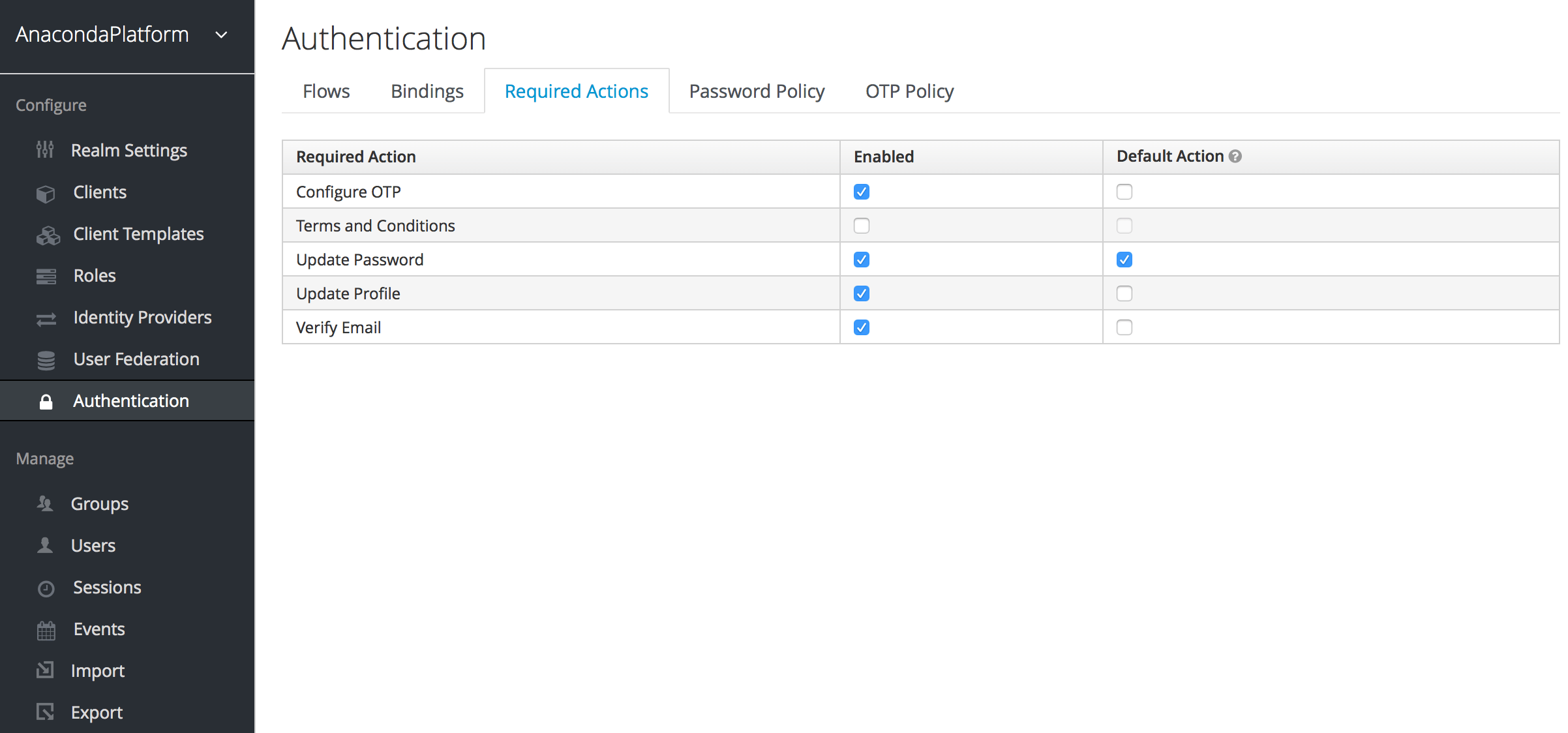The image size is (1568, 733).
Task: Enable Terms and Conditions required action
Action: point(861,226)
